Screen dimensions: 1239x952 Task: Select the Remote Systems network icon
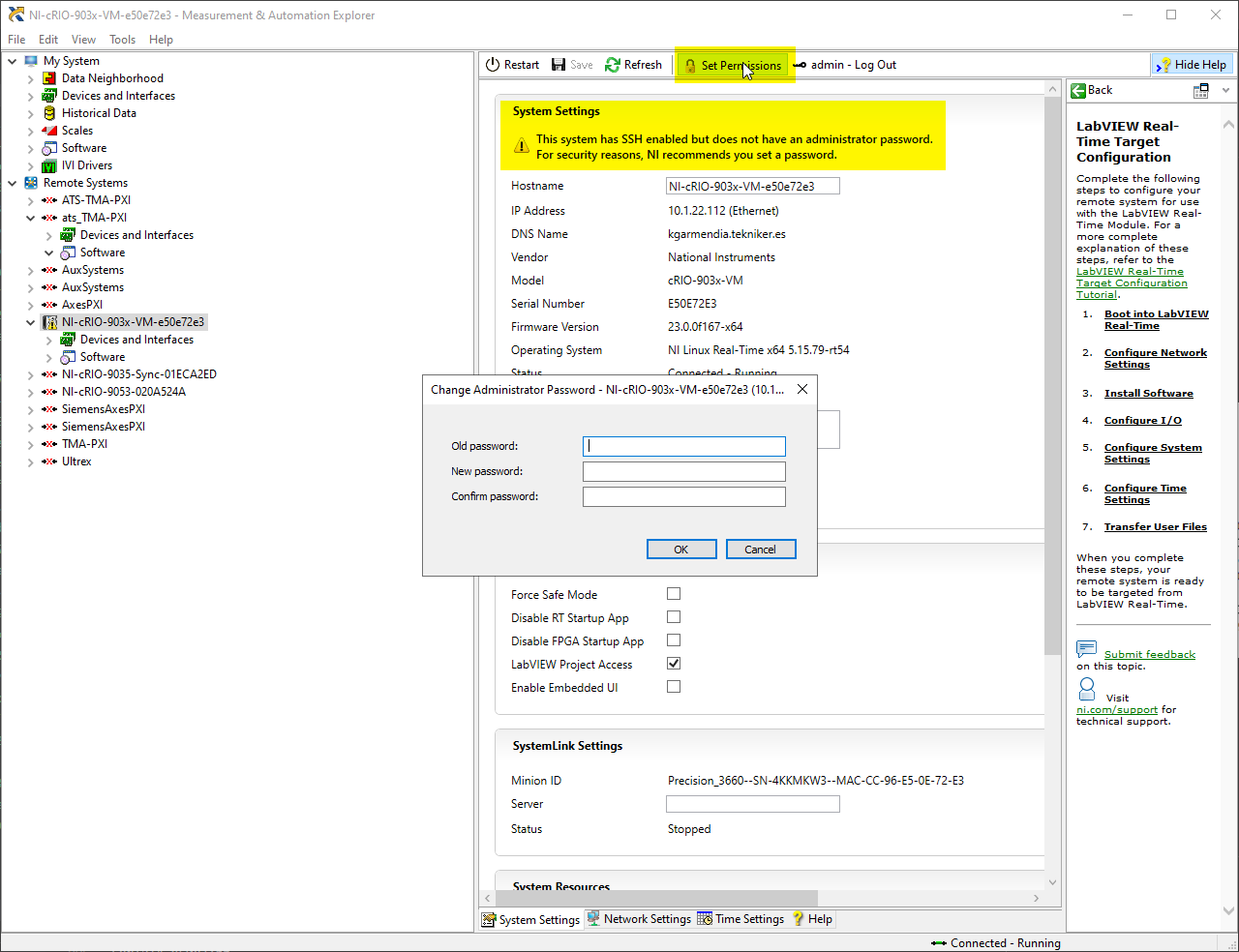coord(31,183)
